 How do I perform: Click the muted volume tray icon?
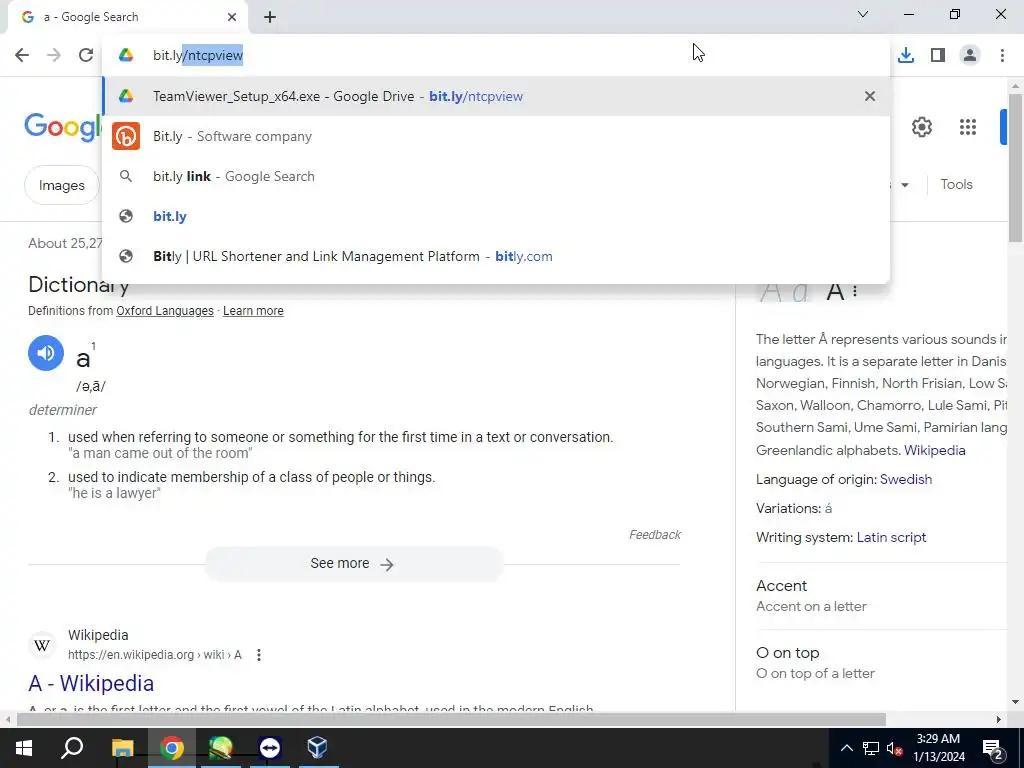895,748
